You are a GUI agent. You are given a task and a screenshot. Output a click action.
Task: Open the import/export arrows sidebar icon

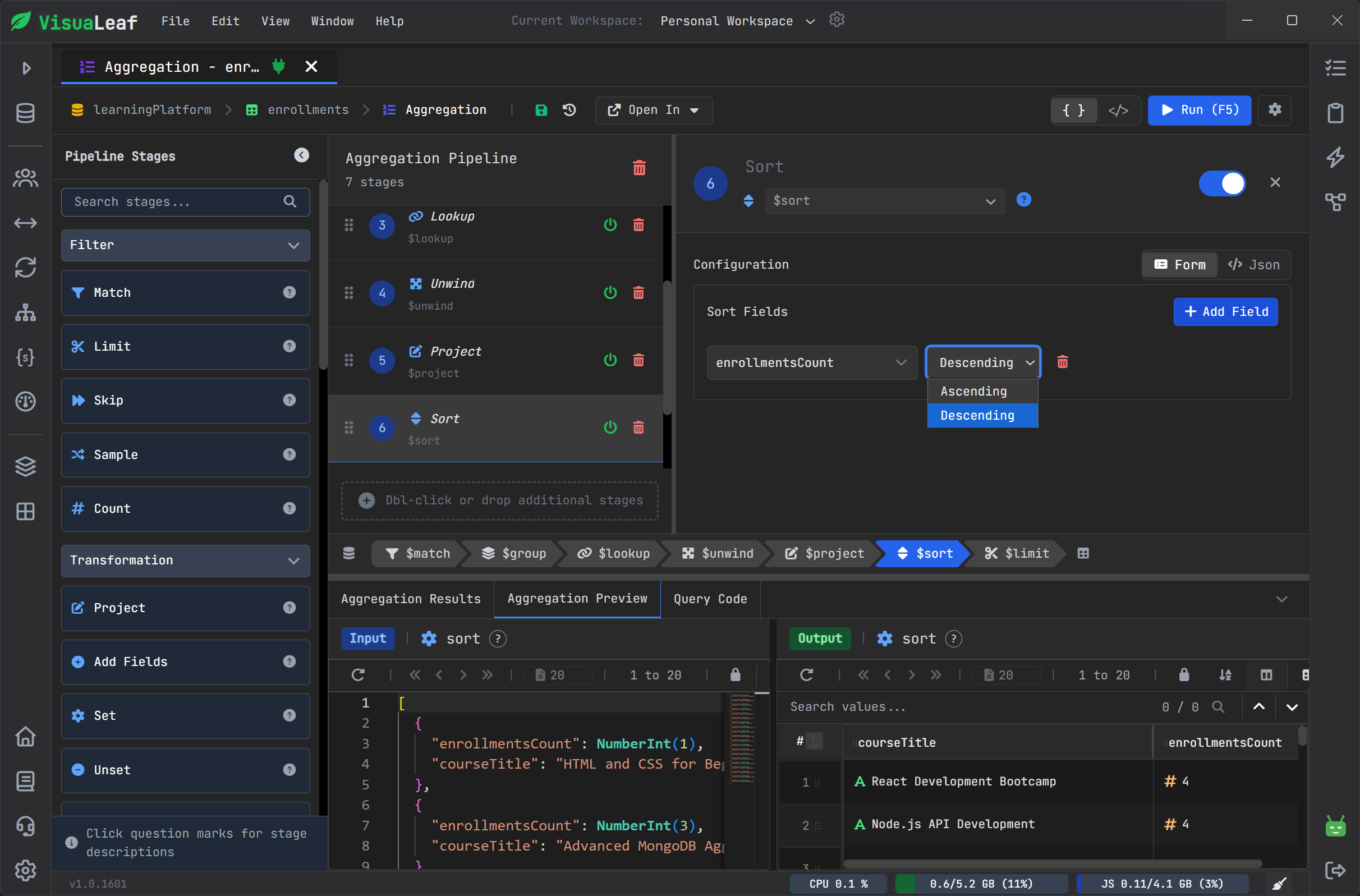coord(25,223)
